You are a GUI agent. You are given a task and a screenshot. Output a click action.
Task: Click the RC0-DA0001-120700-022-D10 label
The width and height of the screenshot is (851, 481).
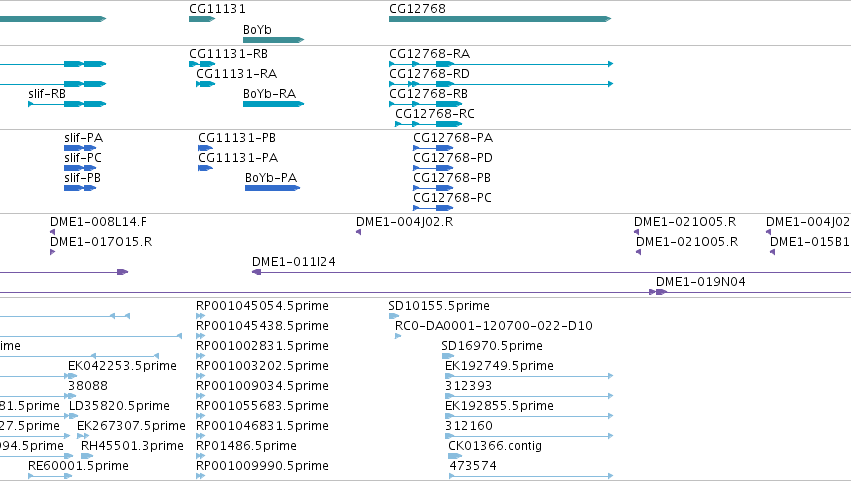(x=494, y=326)
